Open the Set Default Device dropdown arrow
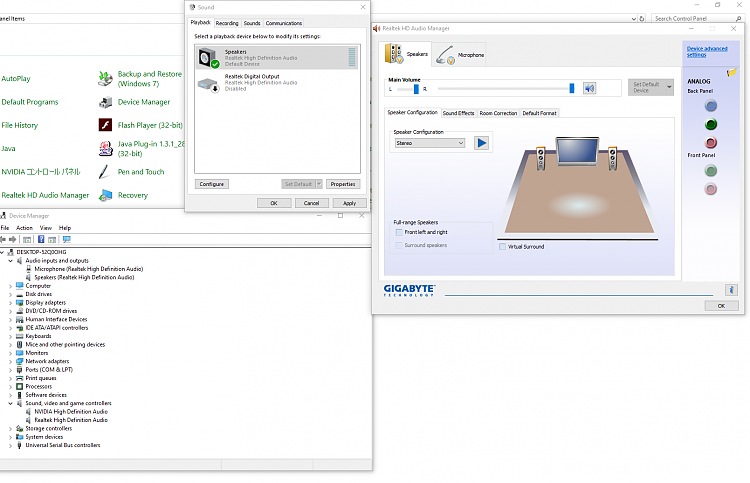 tap(669, 88)
